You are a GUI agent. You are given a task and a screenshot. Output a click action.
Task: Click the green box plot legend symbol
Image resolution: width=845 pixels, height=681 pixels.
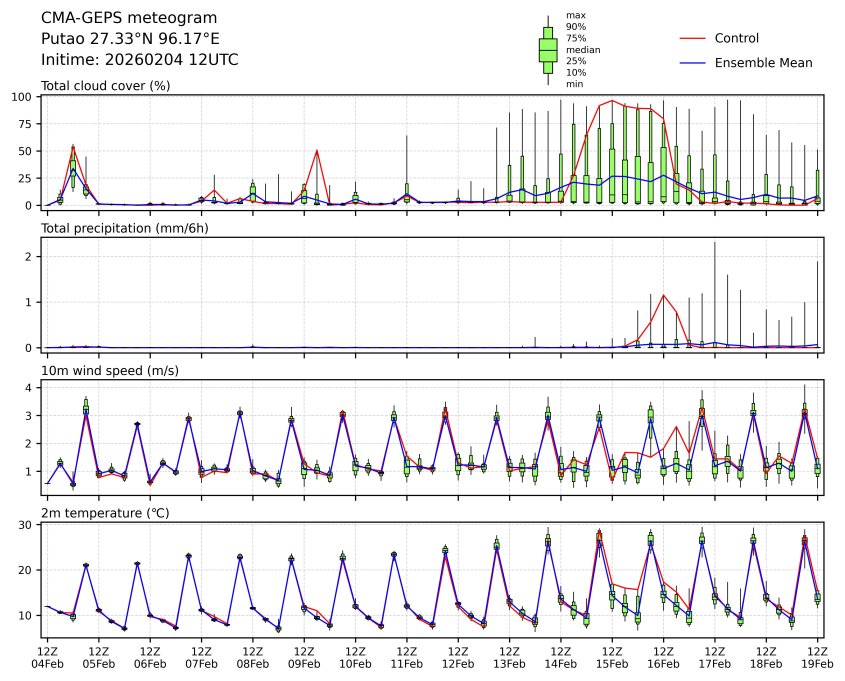(x=548, y=50)
